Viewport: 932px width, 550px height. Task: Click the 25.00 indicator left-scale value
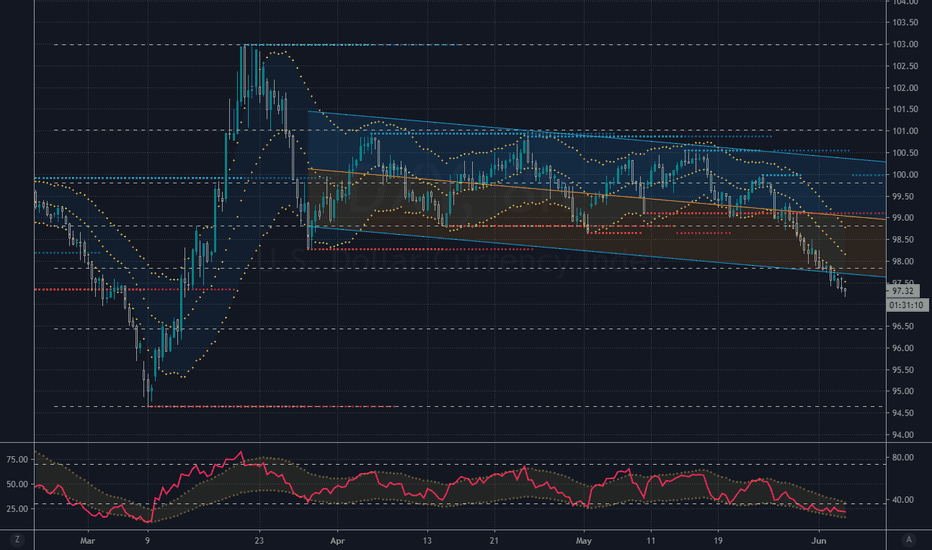[x=17, y=509]
